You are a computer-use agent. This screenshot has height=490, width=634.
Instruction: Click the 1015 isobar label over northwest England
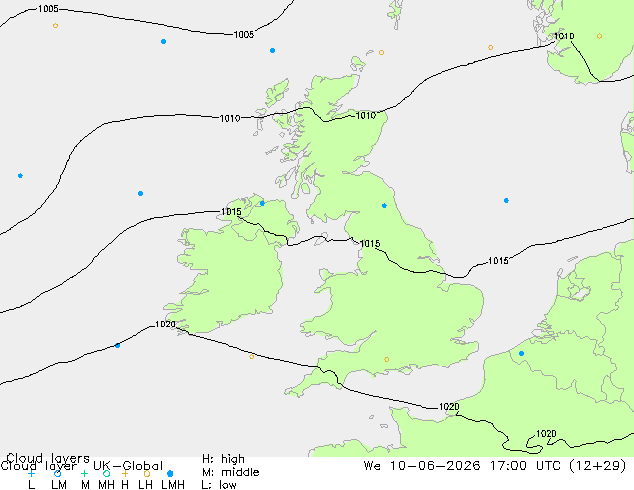370,244
